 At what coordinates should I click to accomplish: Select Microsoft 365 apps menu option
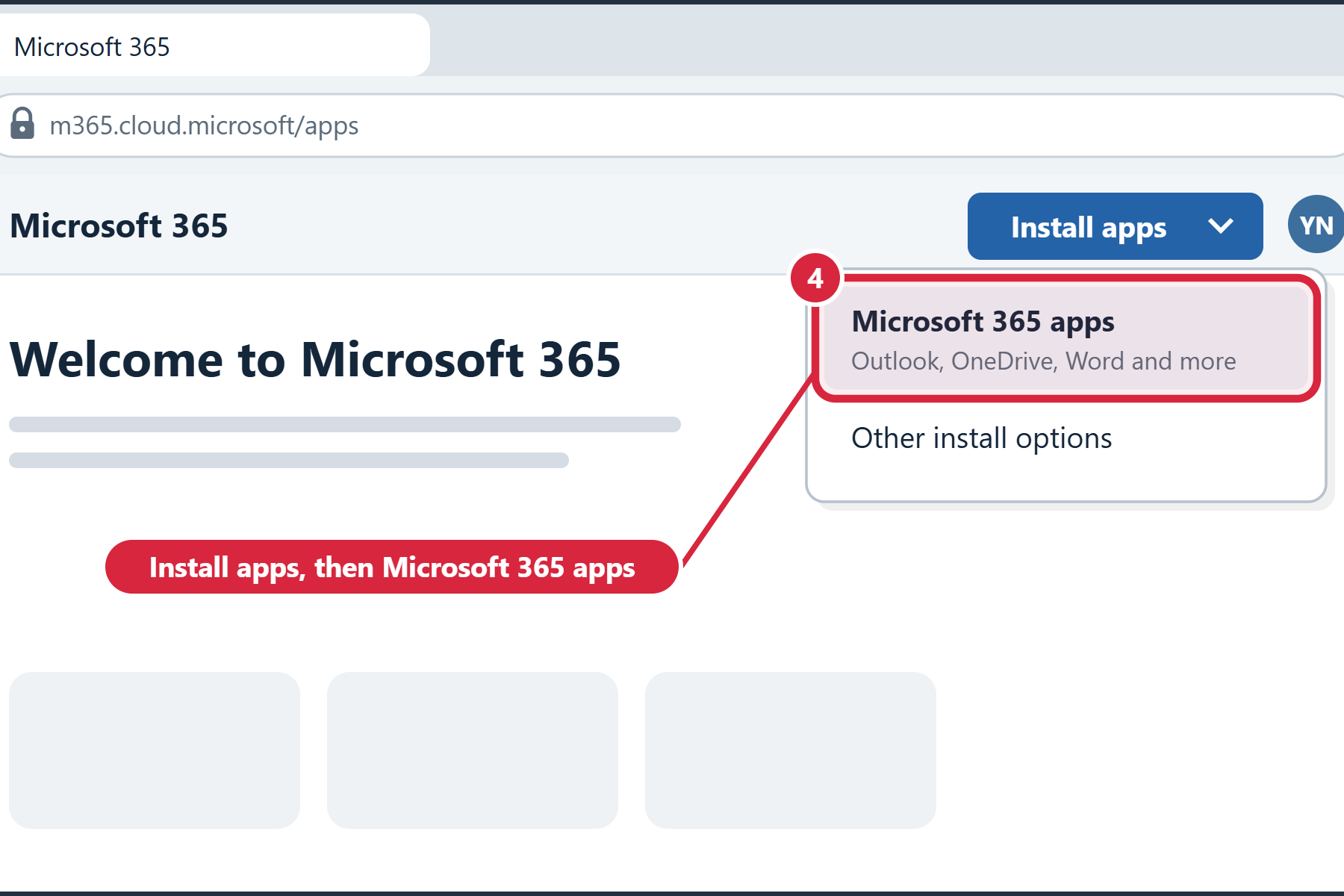click(x=1068, y=339)
